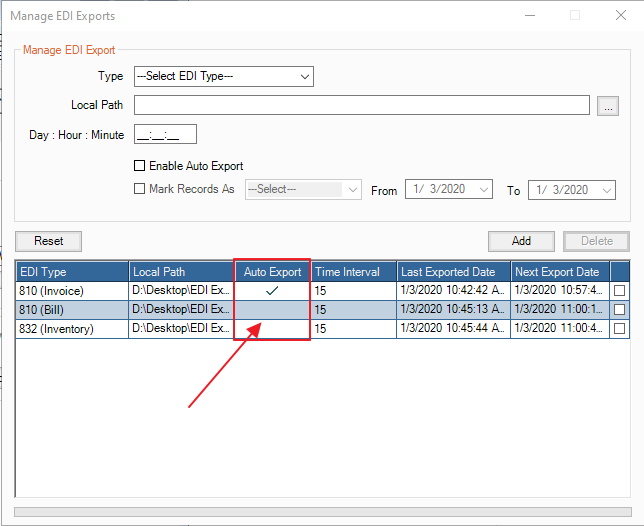Image resolution: width=644 pixels, height=526 pixels.
Task: Click the horizontal scrollbar at bottom
Action: coord(321,512)
